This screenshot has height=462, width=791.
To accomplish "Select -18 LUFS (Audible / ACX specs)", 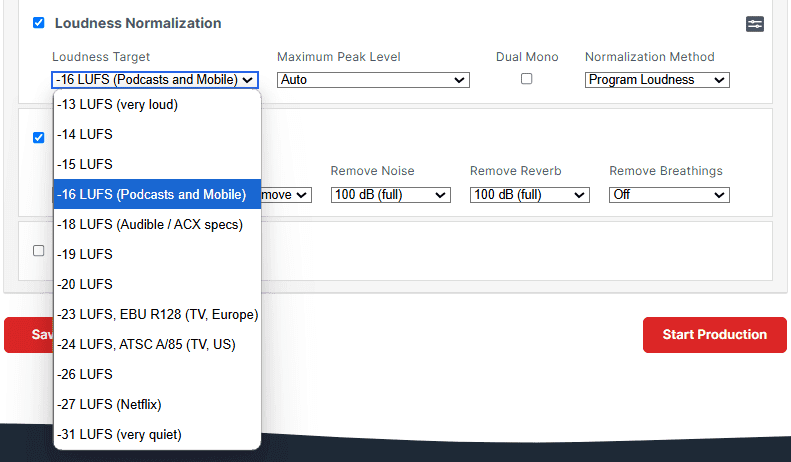I will pyautogui.click(x=157, y=224).
